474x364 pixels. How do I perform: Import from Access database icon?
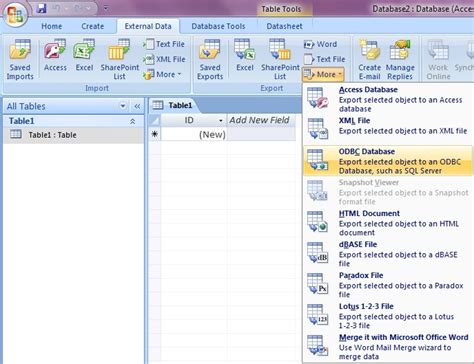click(x=55, y=55)
